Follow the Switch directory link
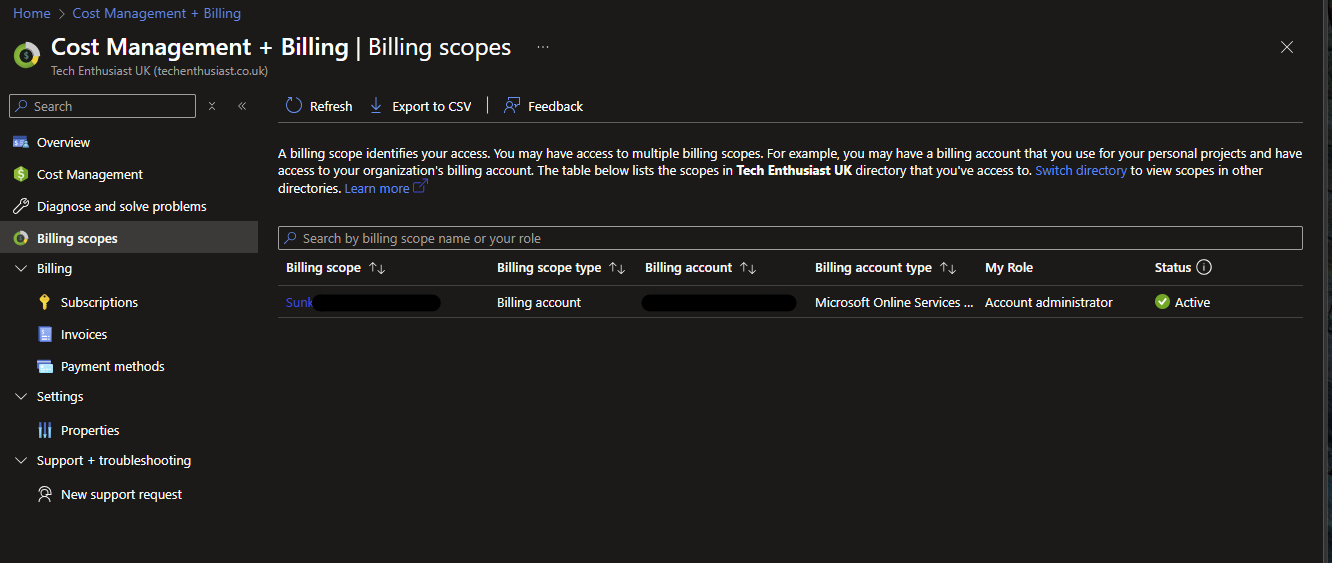The height and width of the screenshot is (563, 1332). pyautogui.click(x=1081, y=171)
